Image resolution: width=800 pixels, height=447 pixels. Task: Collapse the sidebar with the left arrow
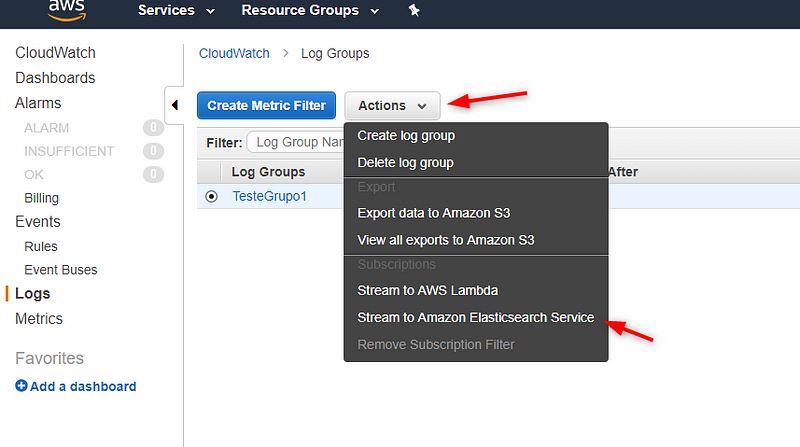coord(174,105)
